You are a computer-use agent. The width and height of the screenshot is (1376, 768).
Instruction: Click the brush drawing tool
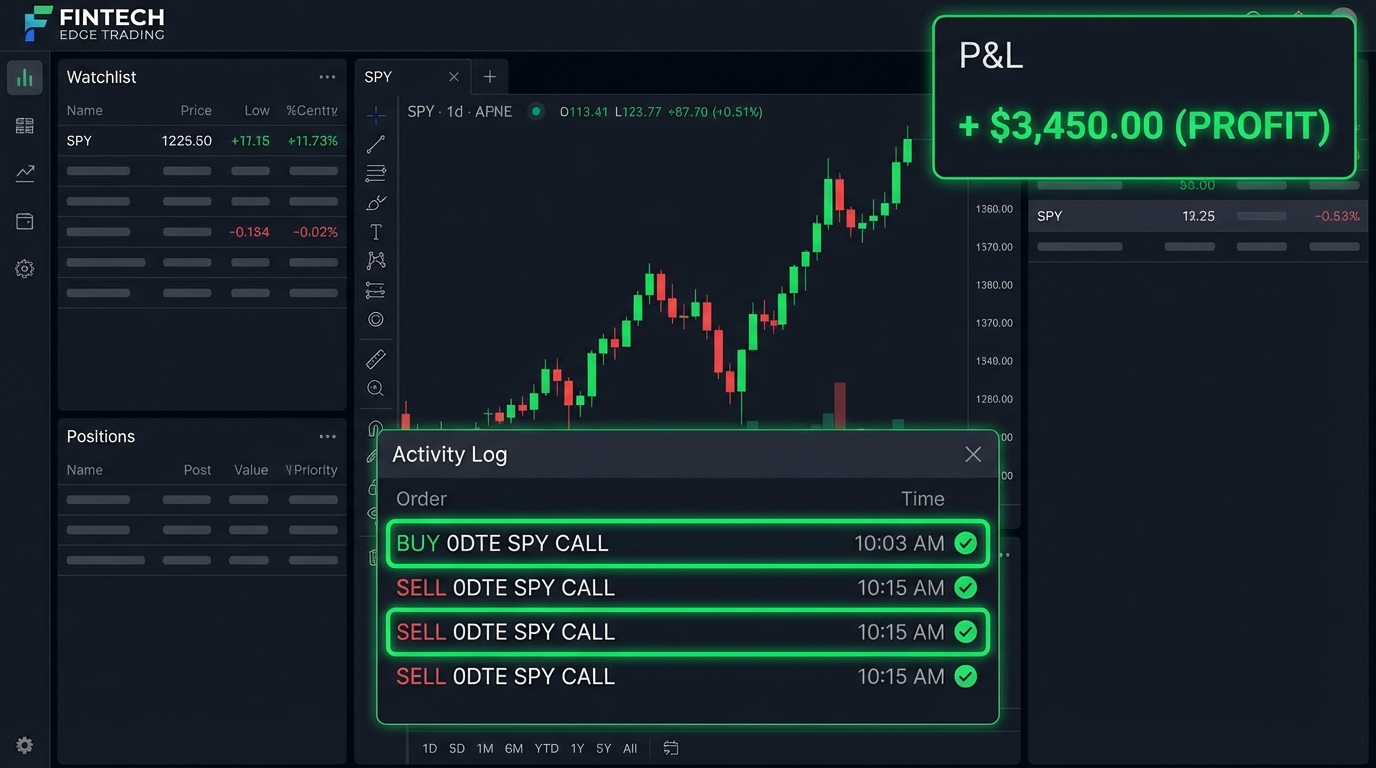[x=376, y=203]
